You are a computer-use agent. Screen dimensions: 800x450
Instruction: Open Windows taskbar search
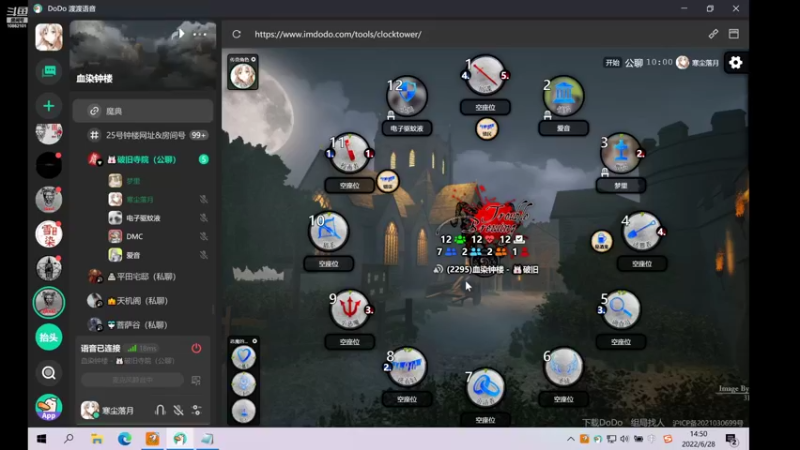click(69, 439)
